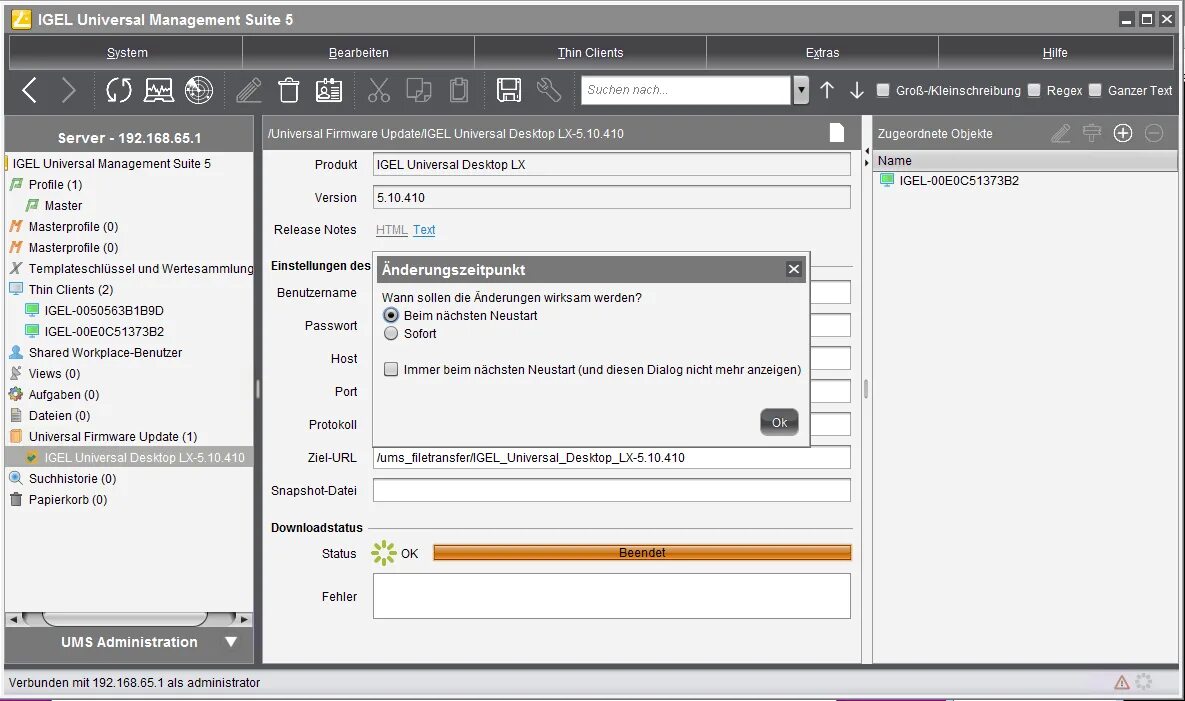
Task: Open the Bearbeiten menu
Action: (358, 52)
